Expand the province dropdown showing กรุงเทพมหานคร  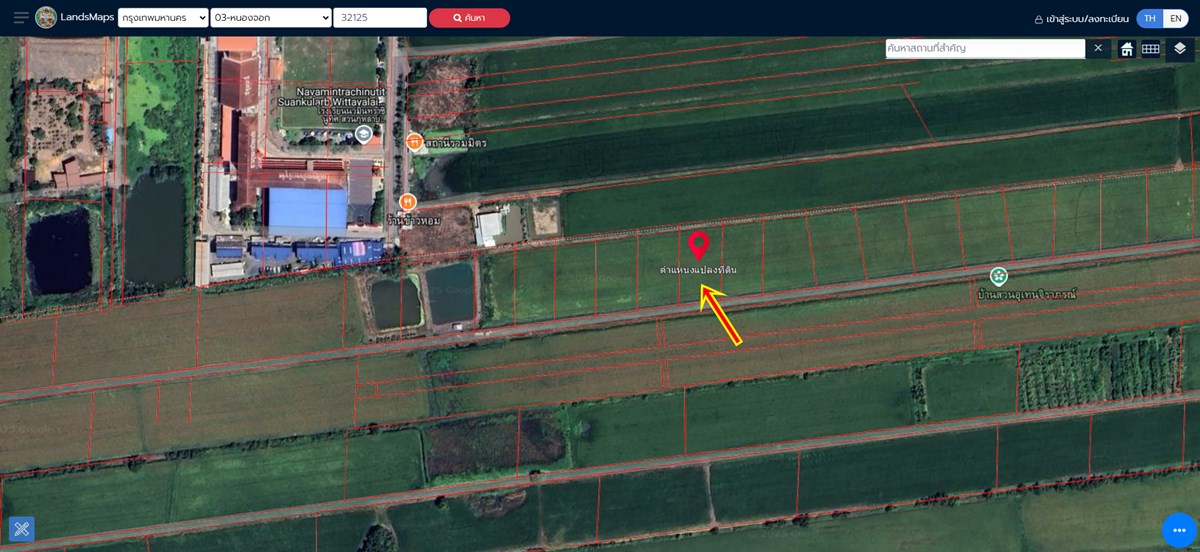[163, 18]
